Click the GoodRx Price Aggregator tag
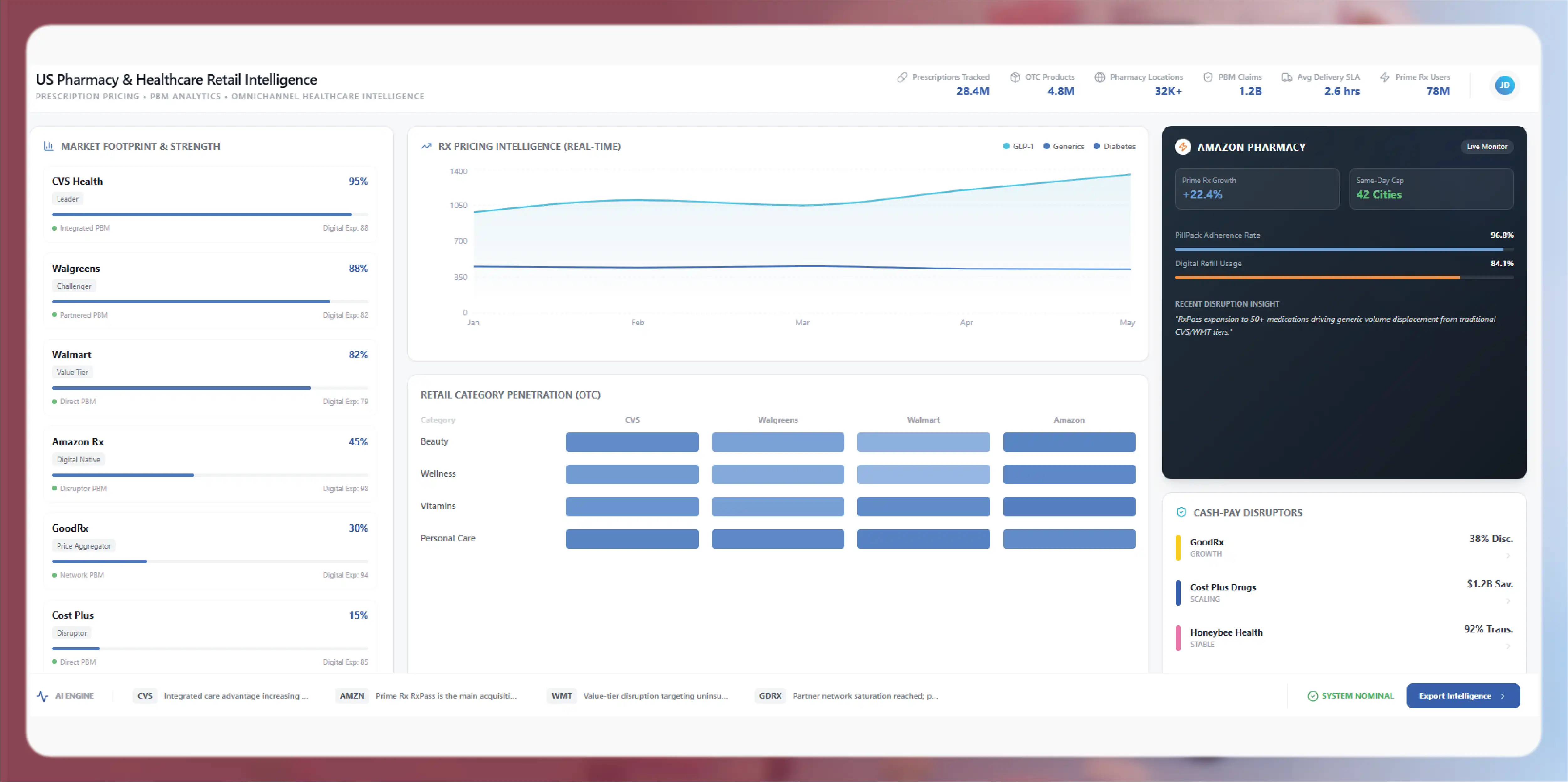The image size is (1568, 782). coord(84,546)
